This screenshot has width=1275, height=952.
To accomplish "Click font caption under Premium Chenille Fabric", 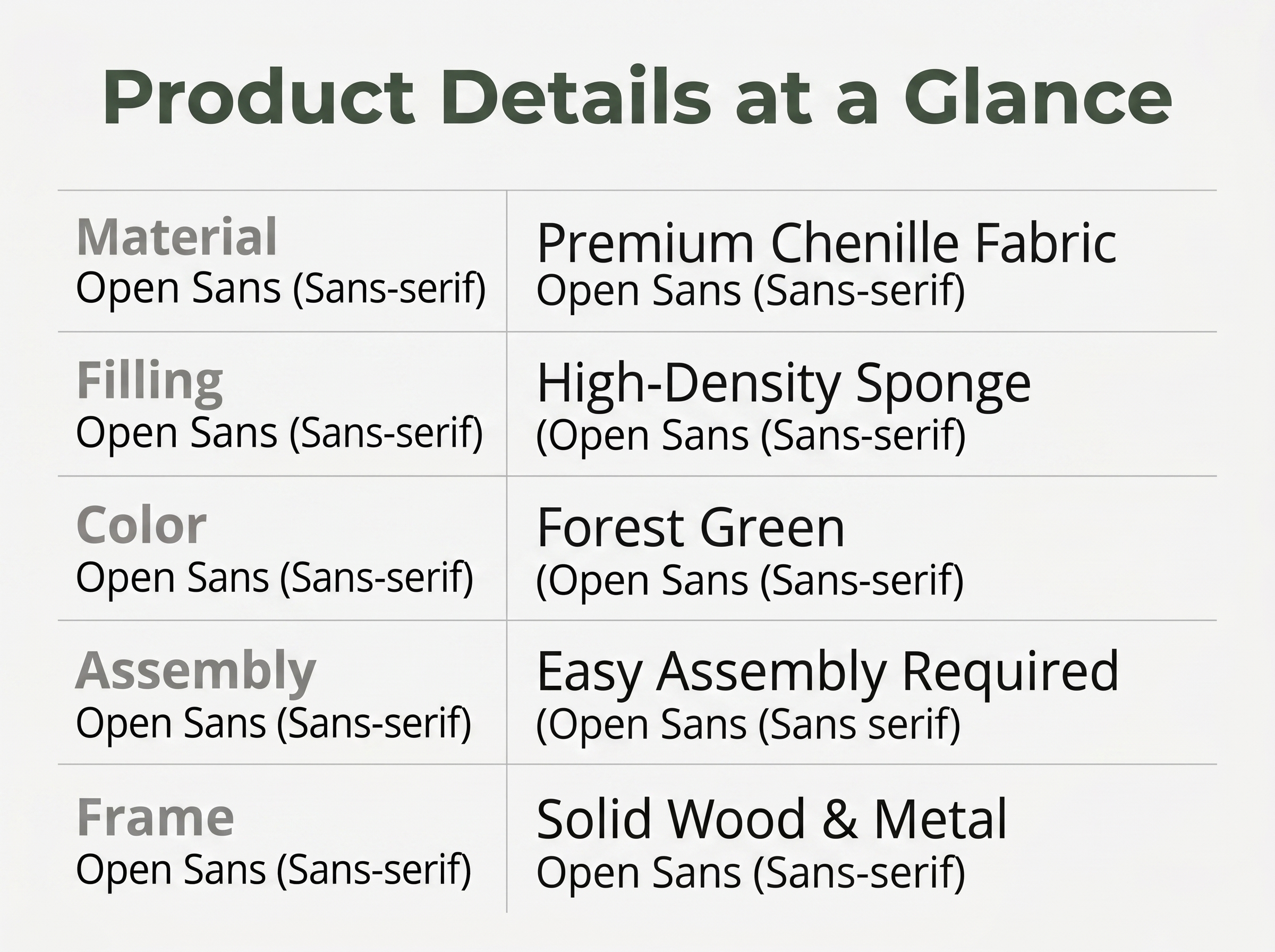I will (751, 292).
